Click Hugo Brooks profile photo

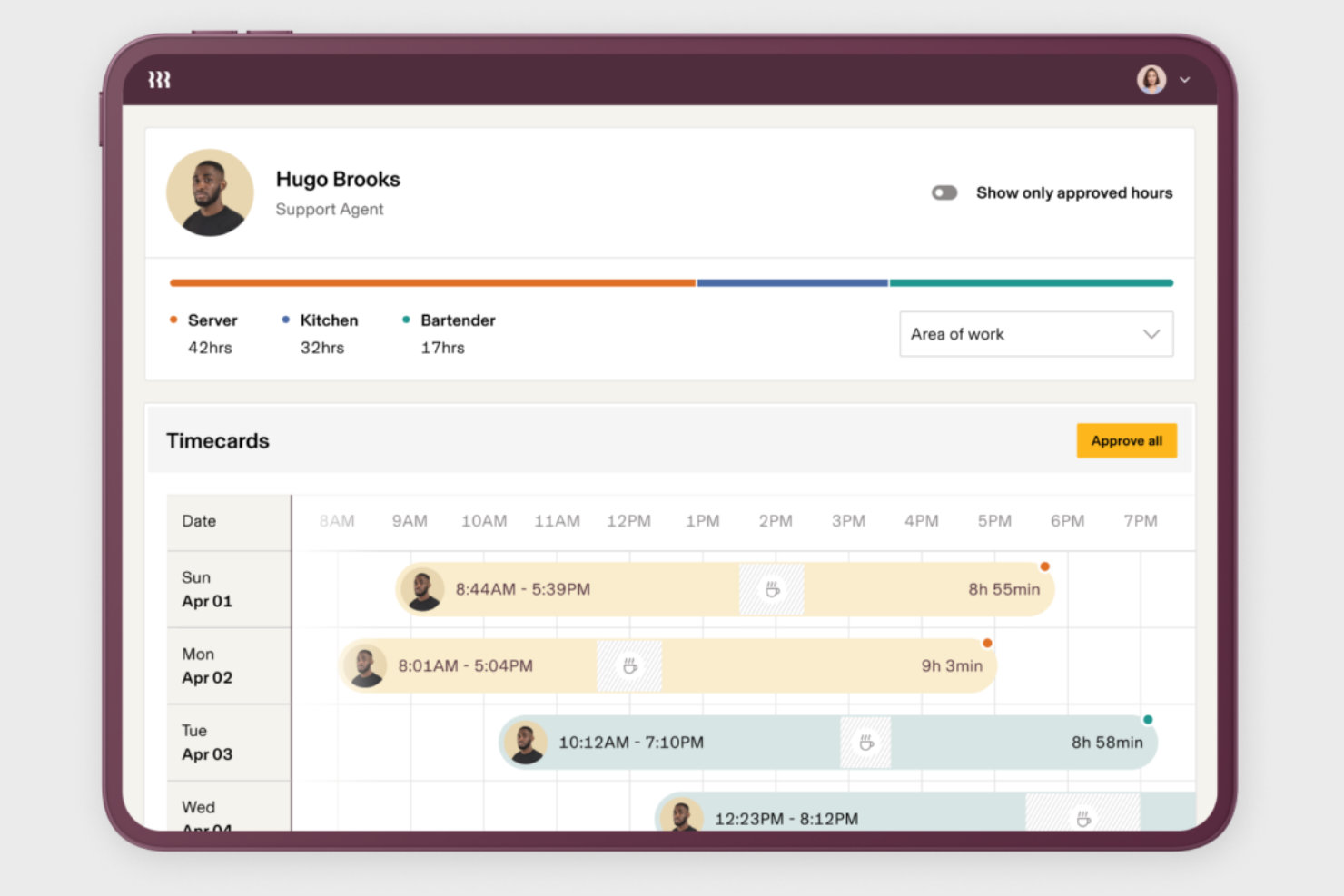[210, 192]
